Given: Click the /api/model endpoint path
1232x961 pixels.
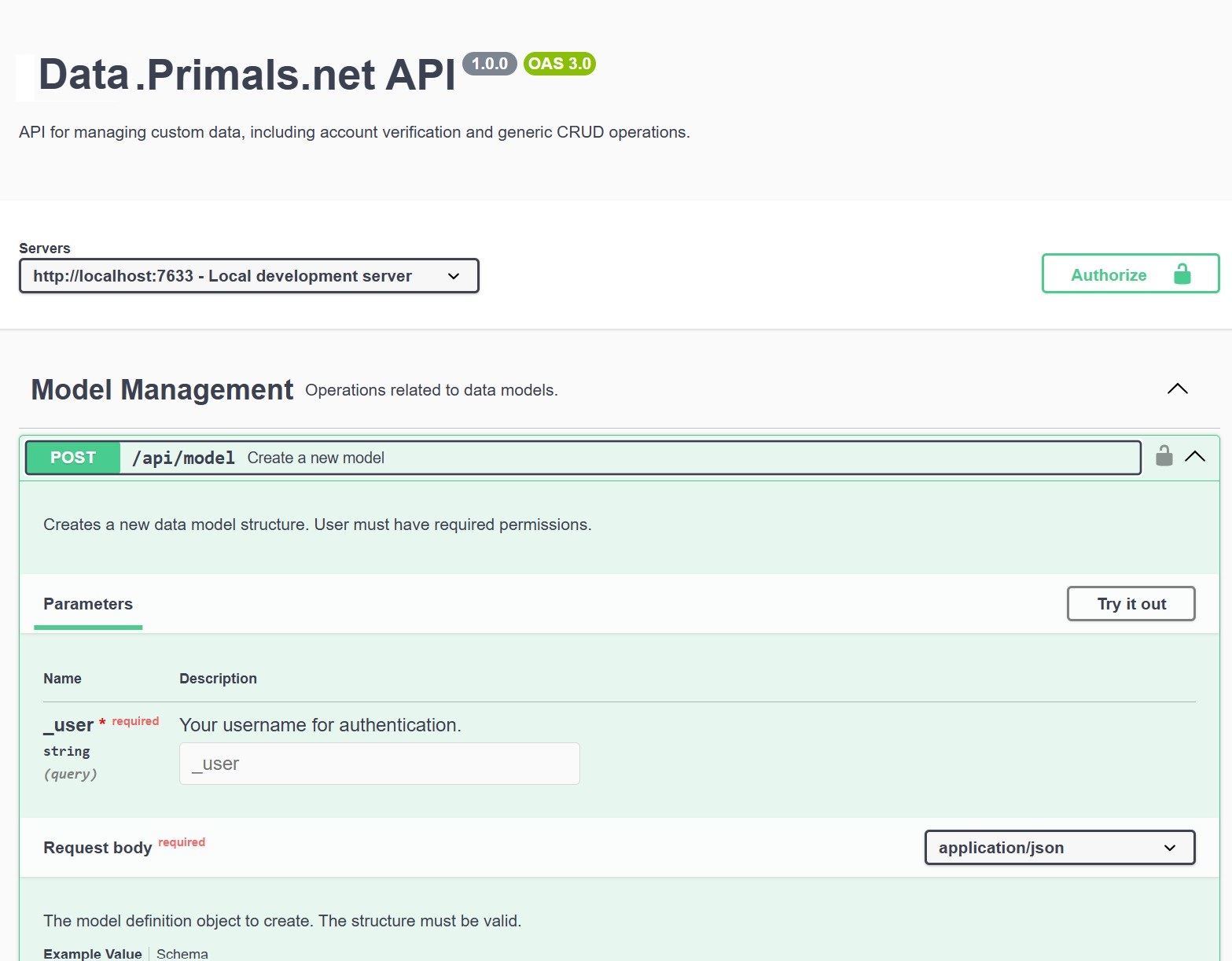Looking at the screenshot, I should (x=183, y=458).
